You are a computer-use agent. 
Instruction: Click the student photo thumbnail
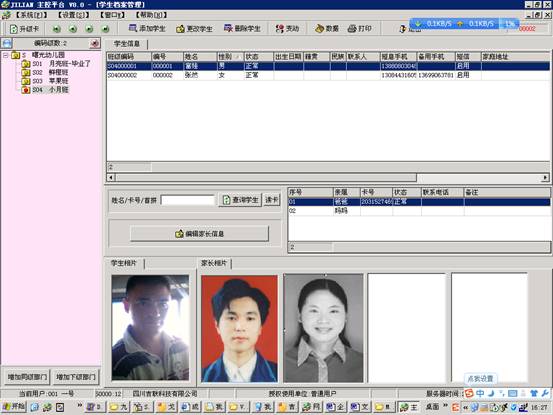pos(150,328)
